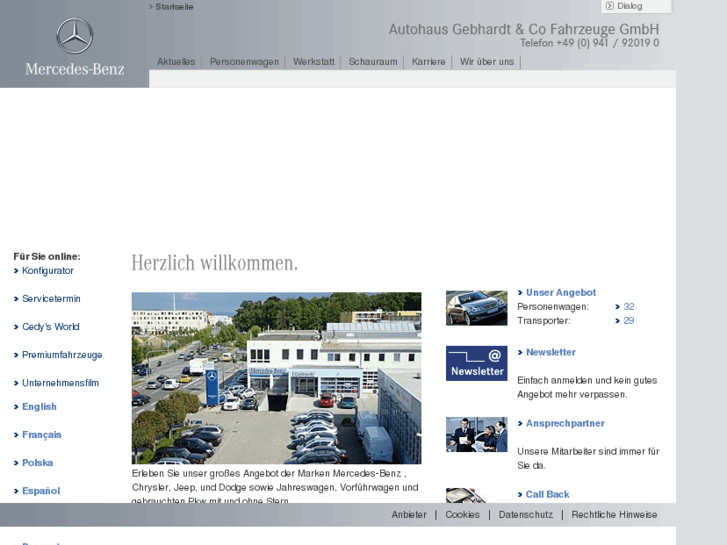
Task: Switch to Español language page
Action: 41,491
